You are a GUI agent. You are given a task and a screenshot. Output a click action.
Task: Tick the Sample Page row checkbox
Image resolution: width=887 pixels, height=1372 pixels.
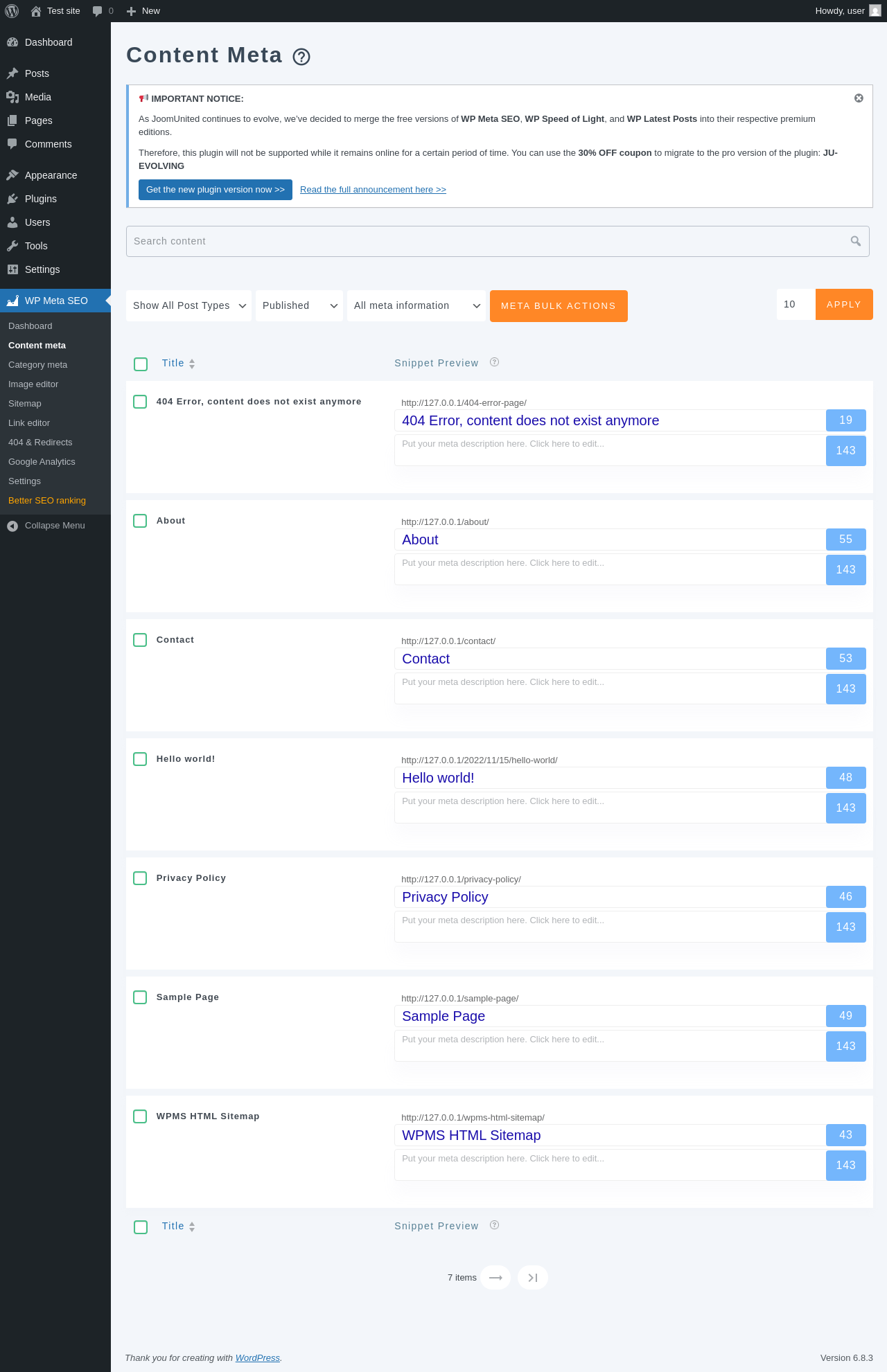(x=140, y=997)
